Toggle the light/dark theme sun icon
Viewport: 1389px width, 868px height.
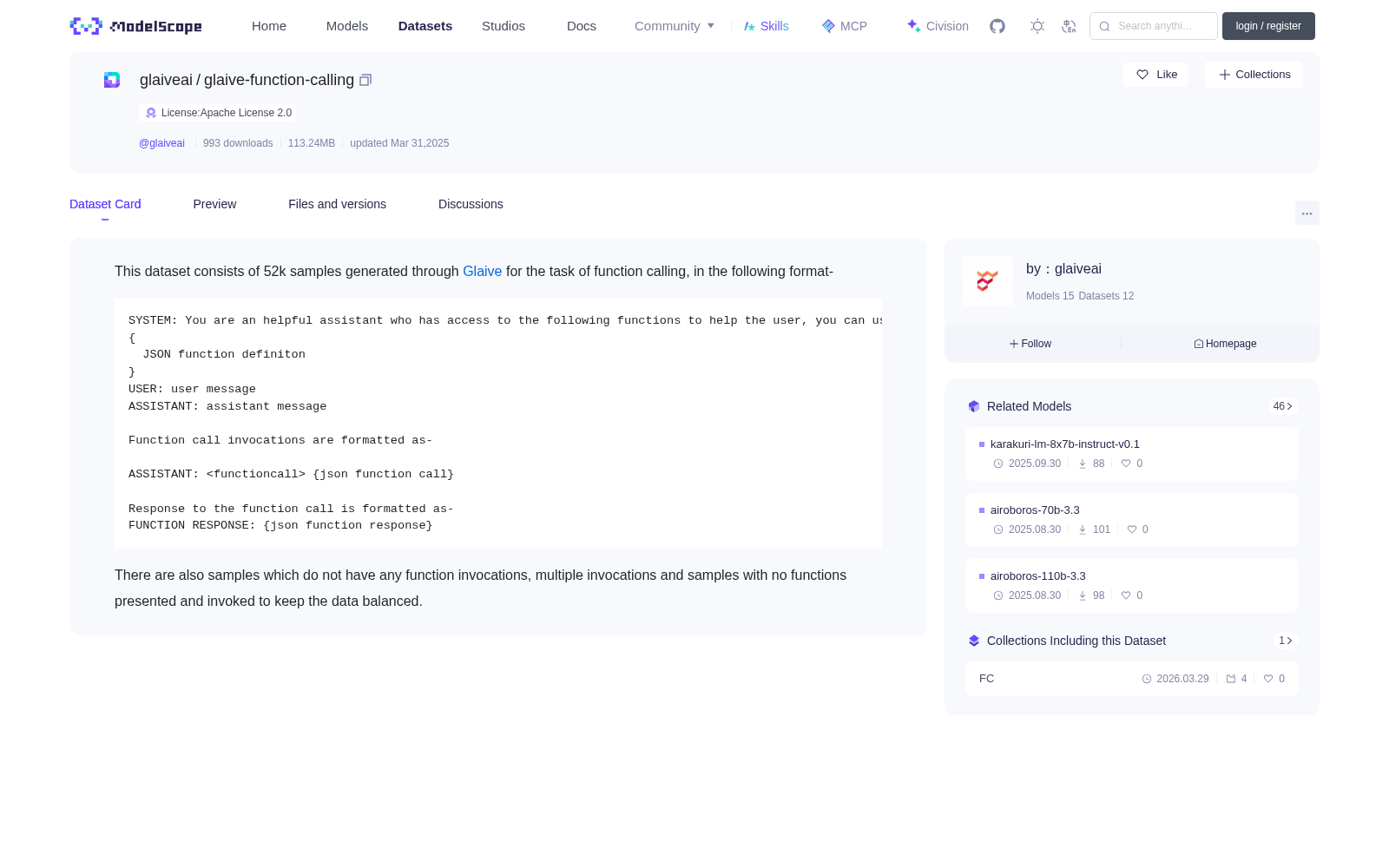[x=1037, y=26]
